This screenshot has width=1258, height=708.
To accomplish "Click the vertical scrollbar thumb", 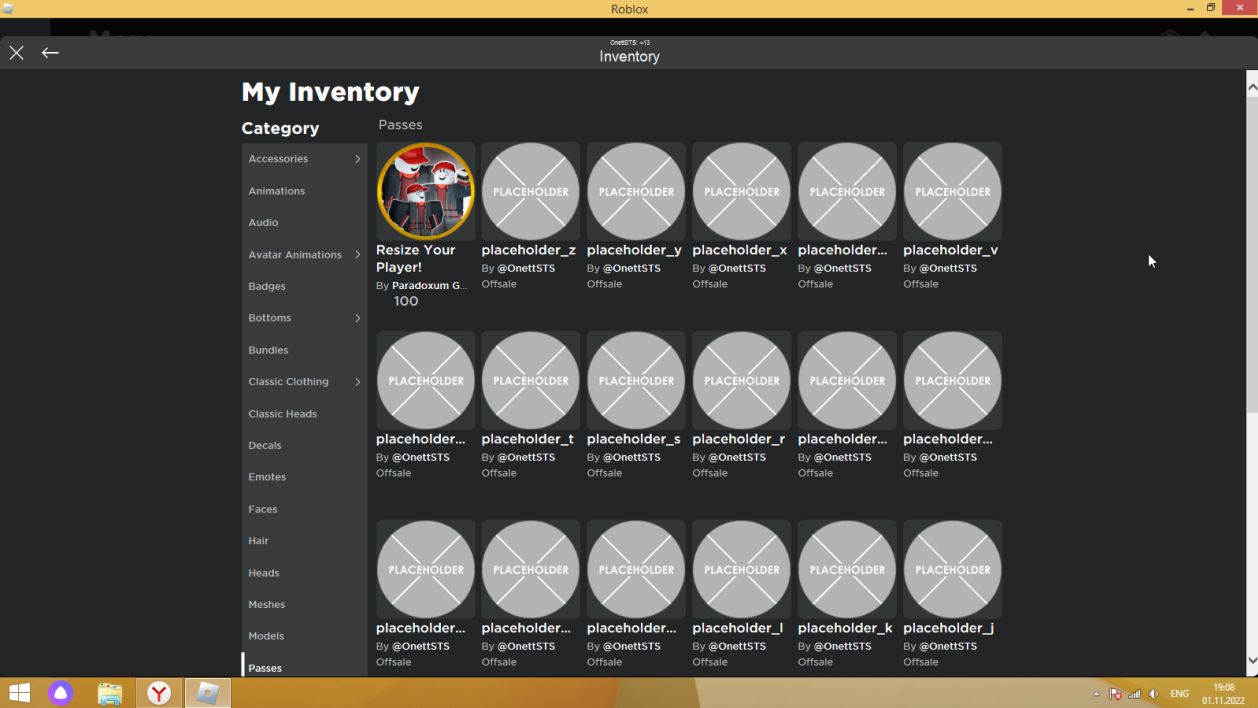I will point(1252,254).
